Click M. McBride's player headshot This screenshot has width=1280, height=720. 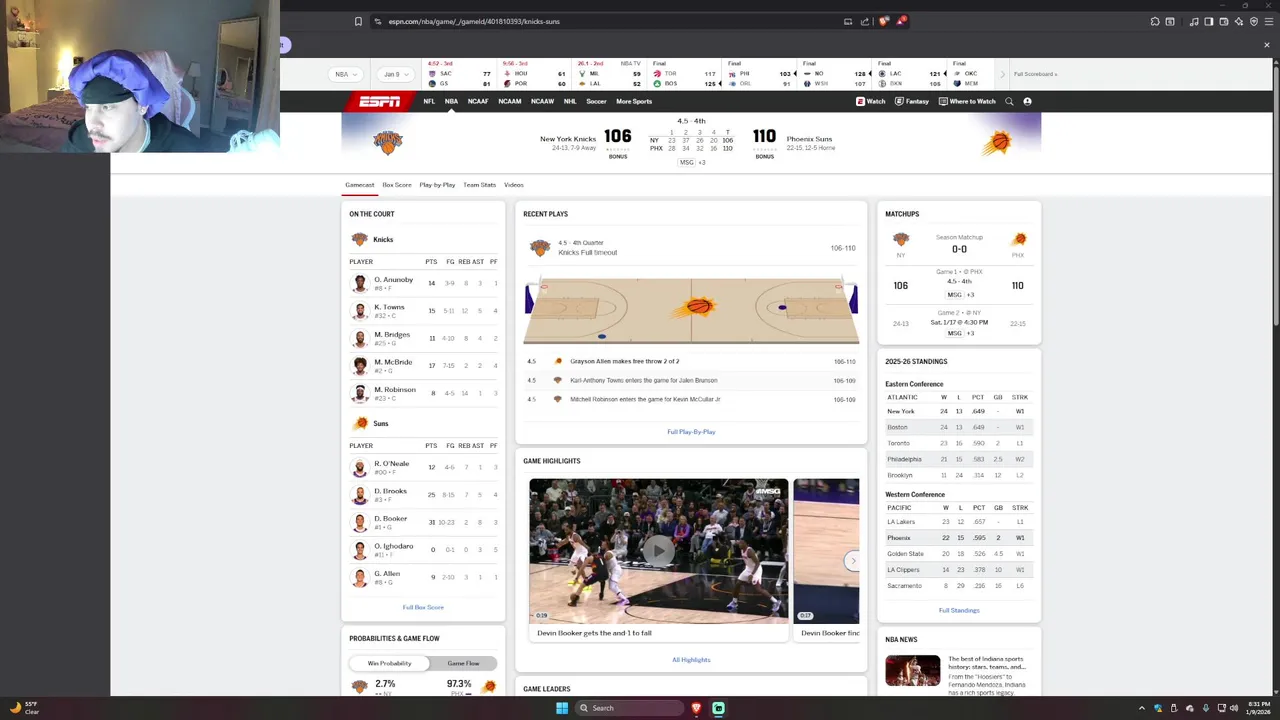click(x=360, y=366)
